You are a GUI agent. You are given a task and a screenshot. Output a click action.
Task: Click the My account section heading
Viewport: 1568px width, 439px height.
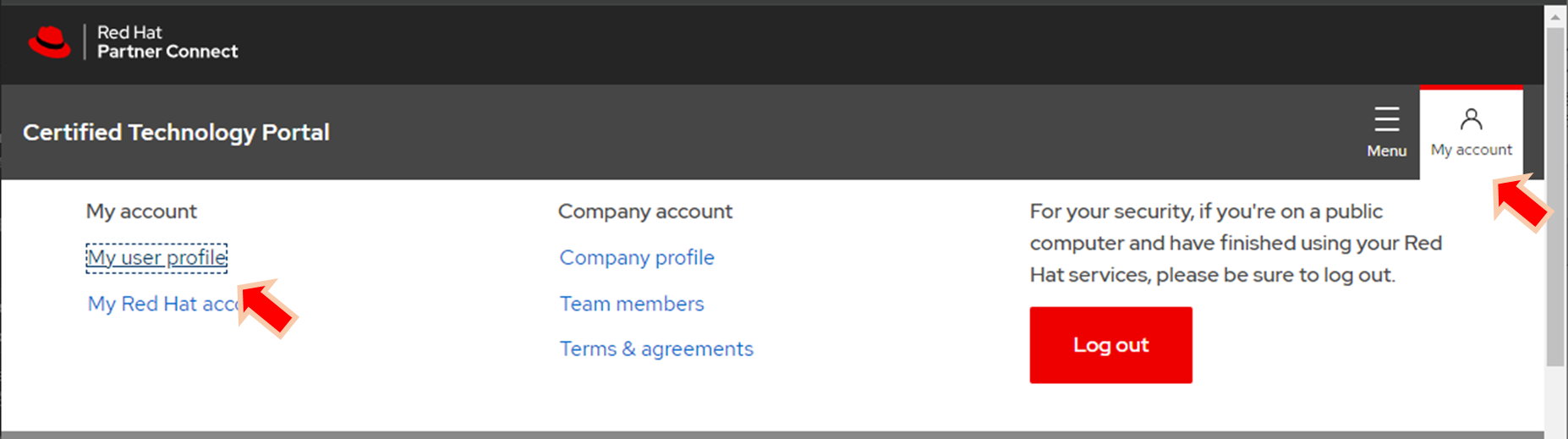(x=141, y=211)
